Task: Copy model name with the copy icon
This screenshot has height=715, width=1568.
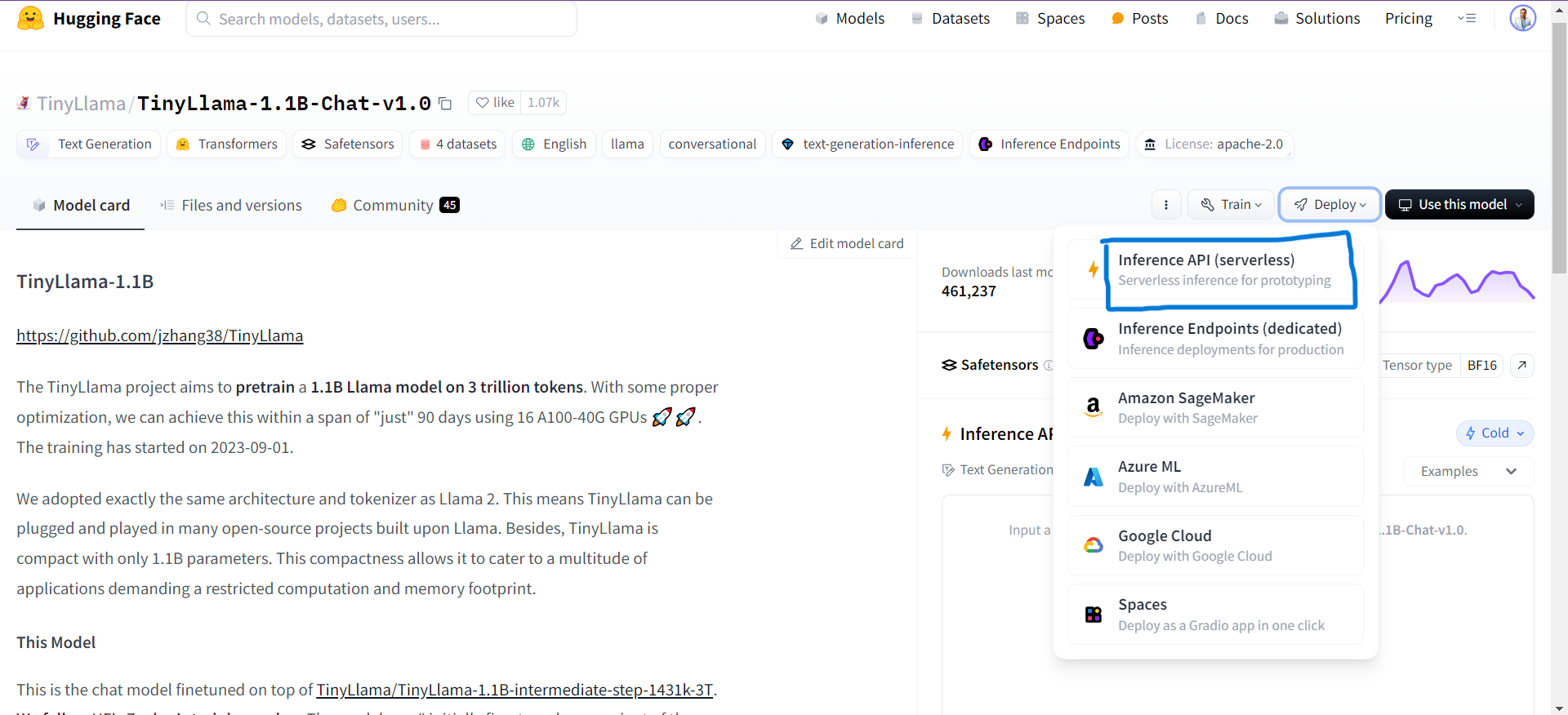Action: [445, 104]
